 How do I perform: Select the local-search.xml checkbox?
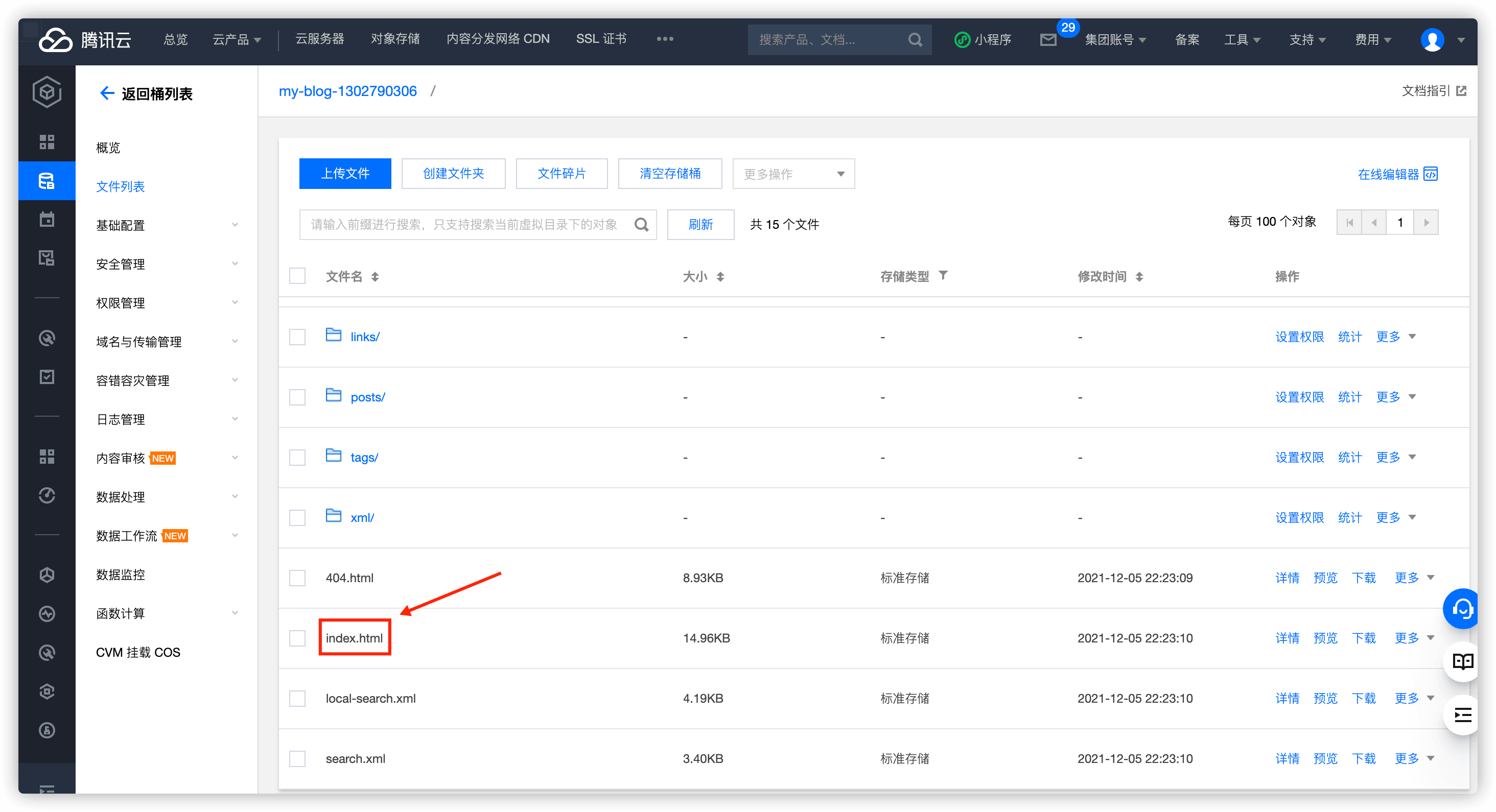pyautogui.click(x=297, y=699)
